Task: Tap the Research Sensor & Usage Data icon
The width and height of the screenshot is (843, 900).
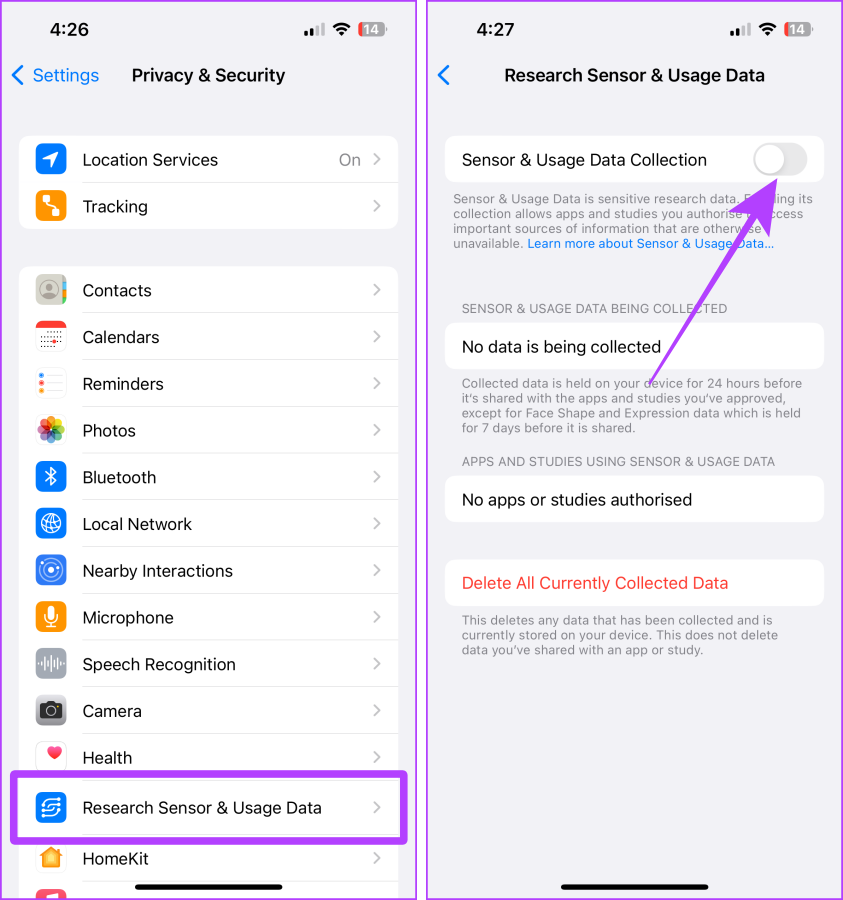Action: (x=50, y=808)
